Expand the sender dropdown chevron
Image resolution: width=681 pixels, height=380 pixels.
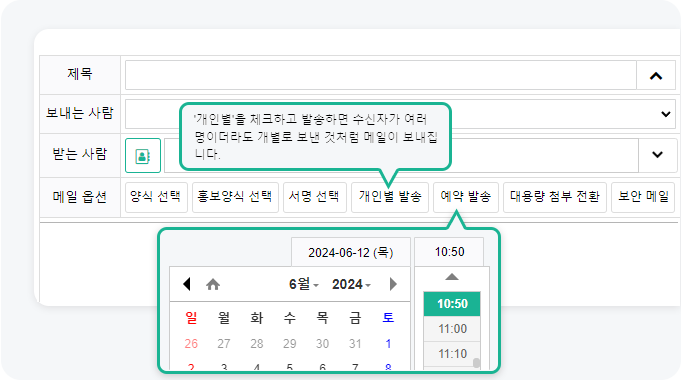(x=665, y=114)
